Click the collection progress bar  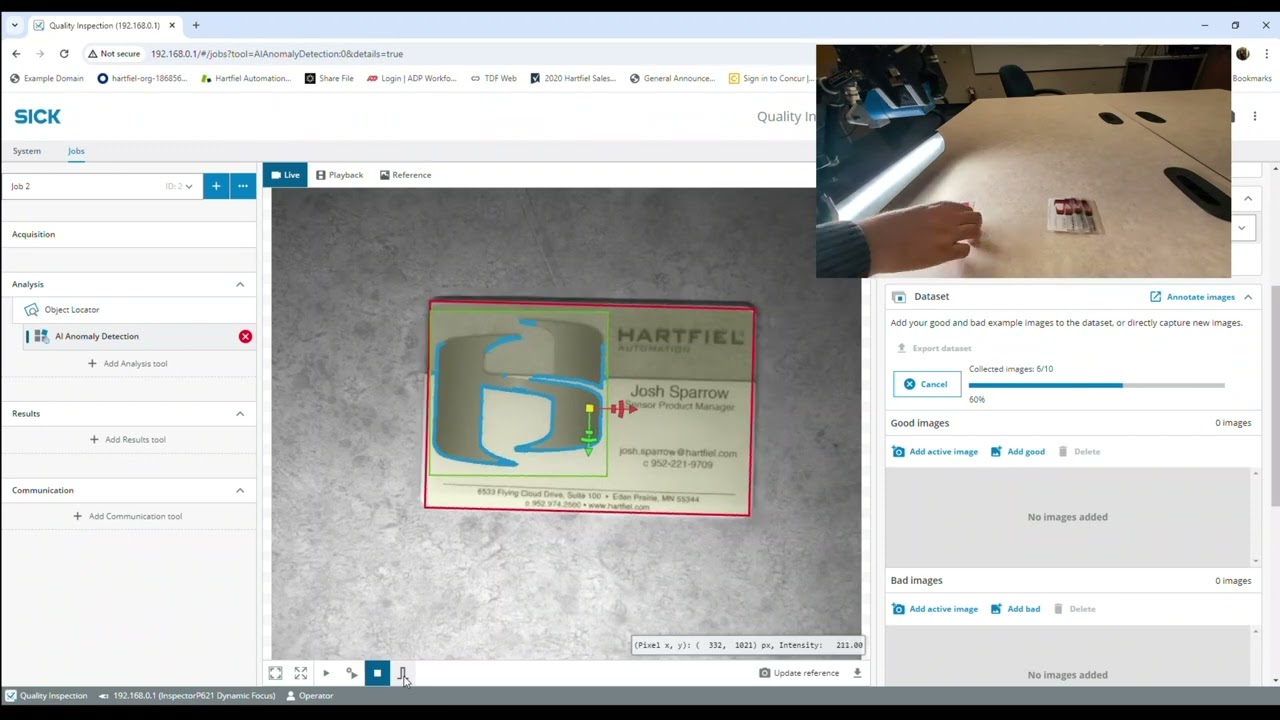(1096, 385)
